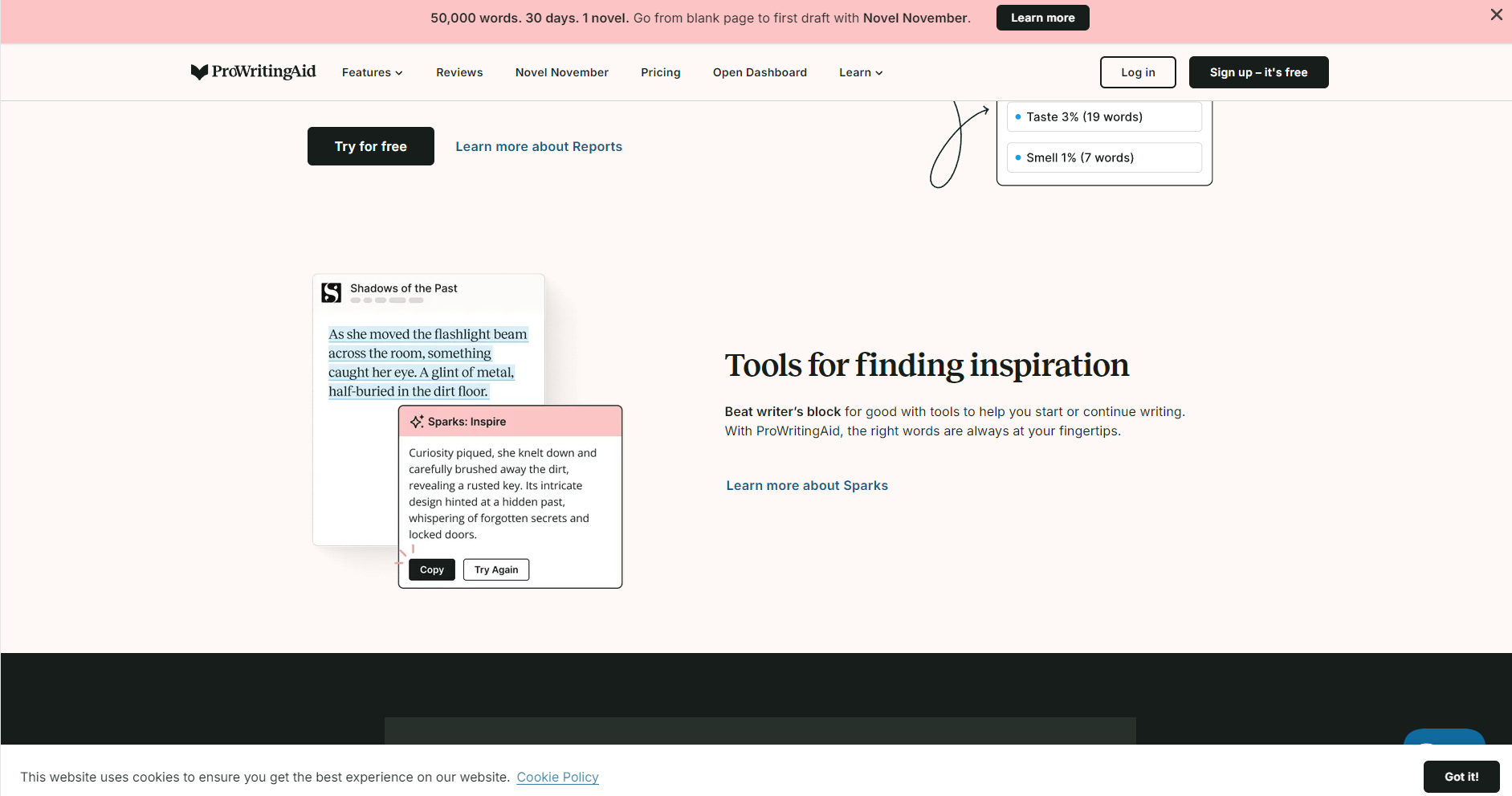Click the generated 'Curiosity piqued' suggestion text
The width and height of the screenshot is (1512, 796).
coord(503,493)
